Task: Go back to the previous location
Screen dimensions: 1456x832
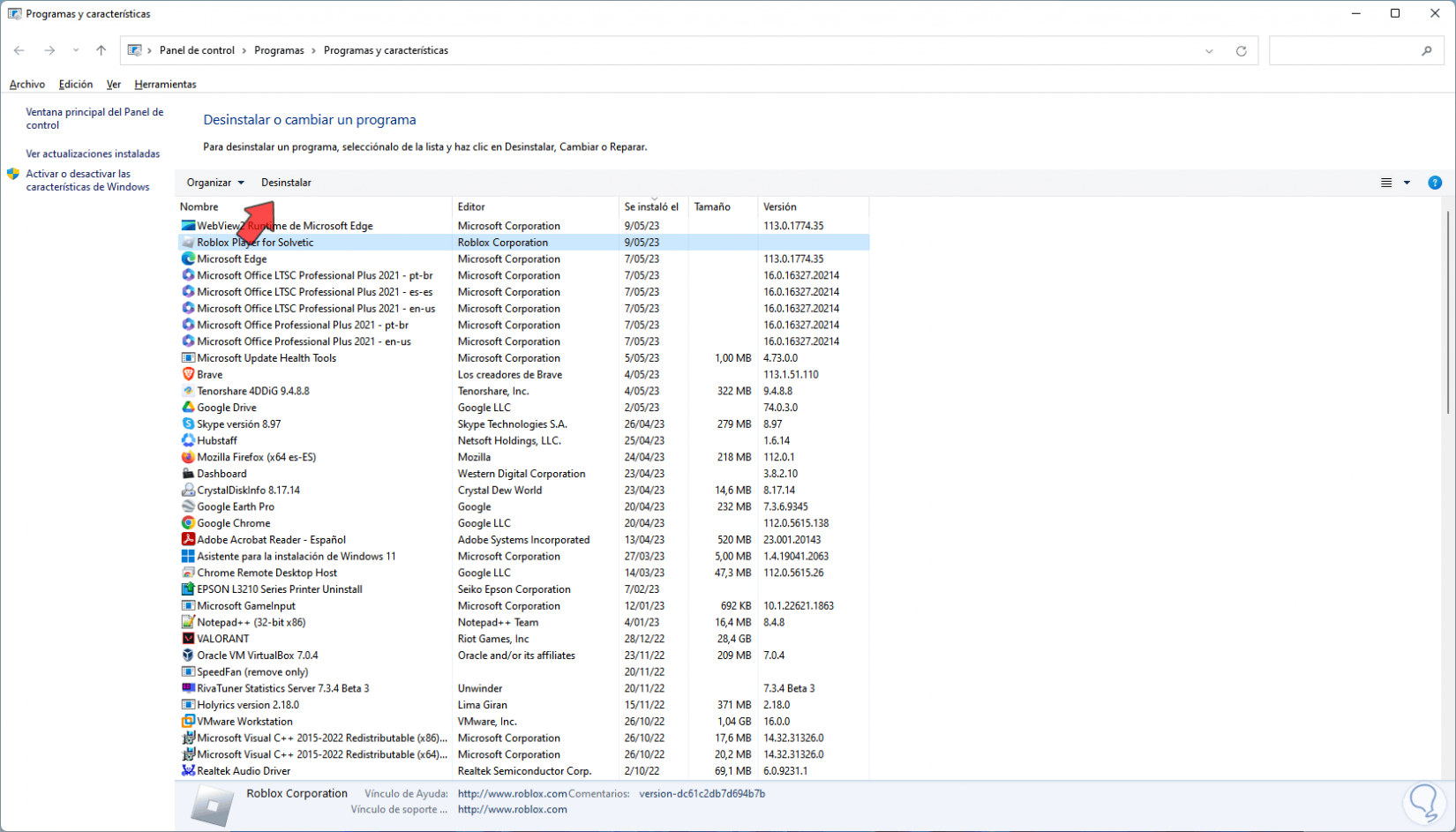Action: [19, 51]
